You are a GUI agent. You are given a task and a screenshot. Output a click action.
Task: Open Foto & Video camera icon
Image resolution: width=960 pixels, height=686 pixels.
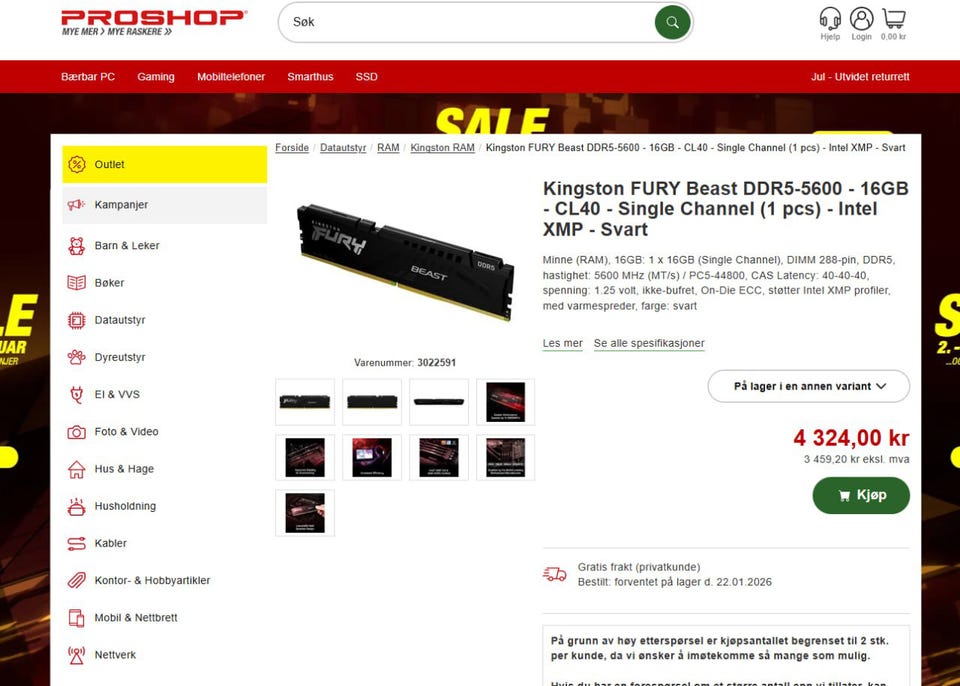[x=77, y=432]
